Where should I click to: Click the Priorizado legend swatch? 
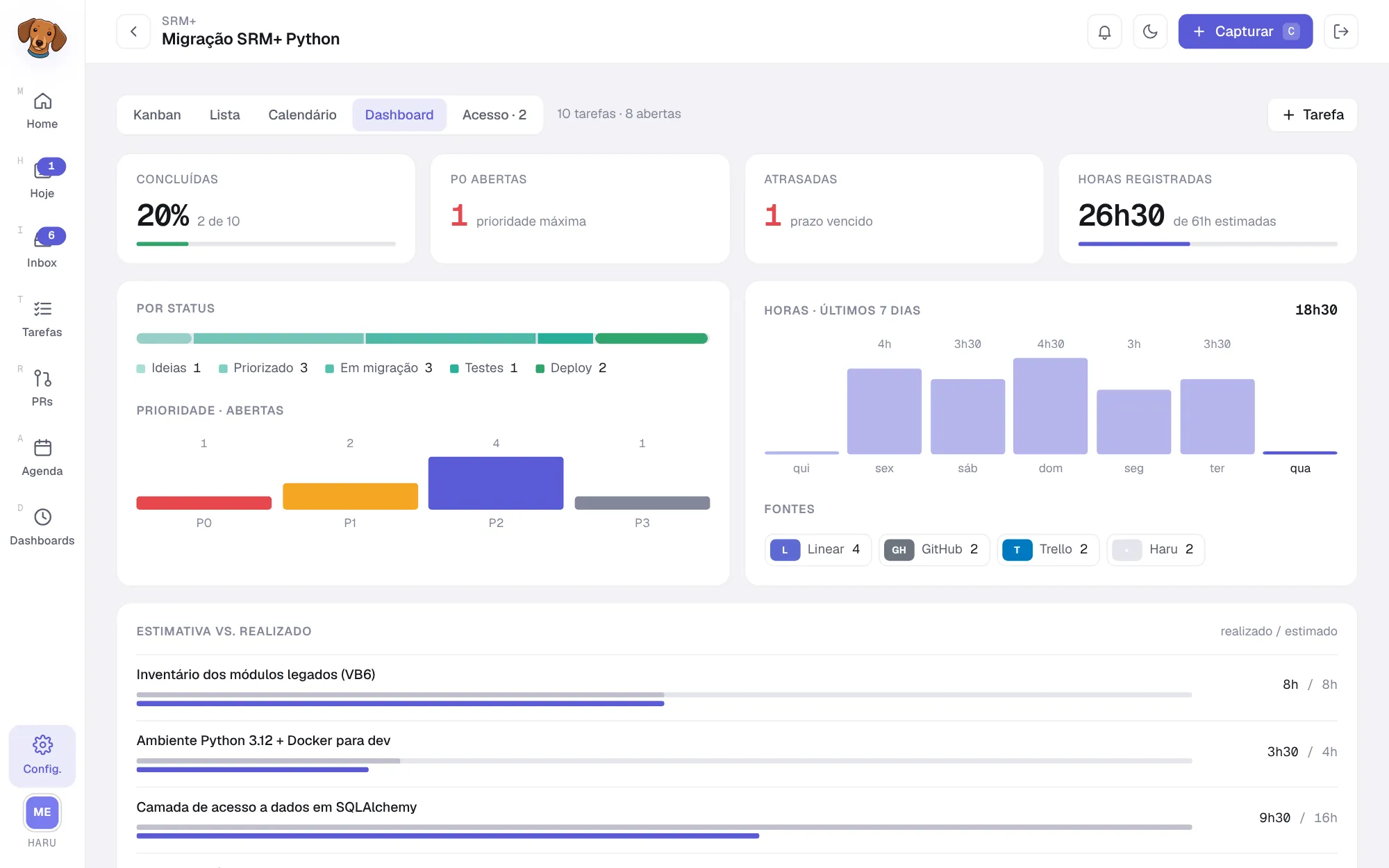[223, 369]
